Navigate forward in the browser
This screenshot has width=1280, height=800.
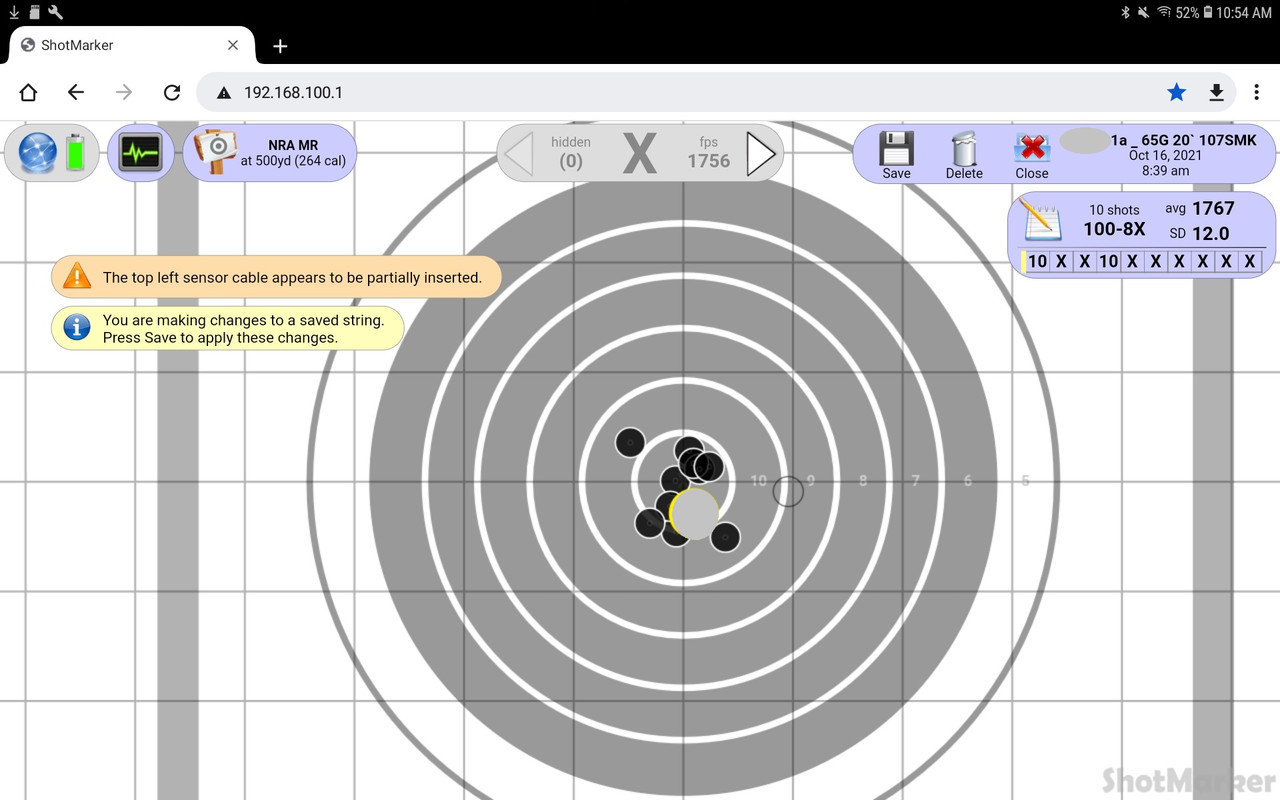pos(124,92)
